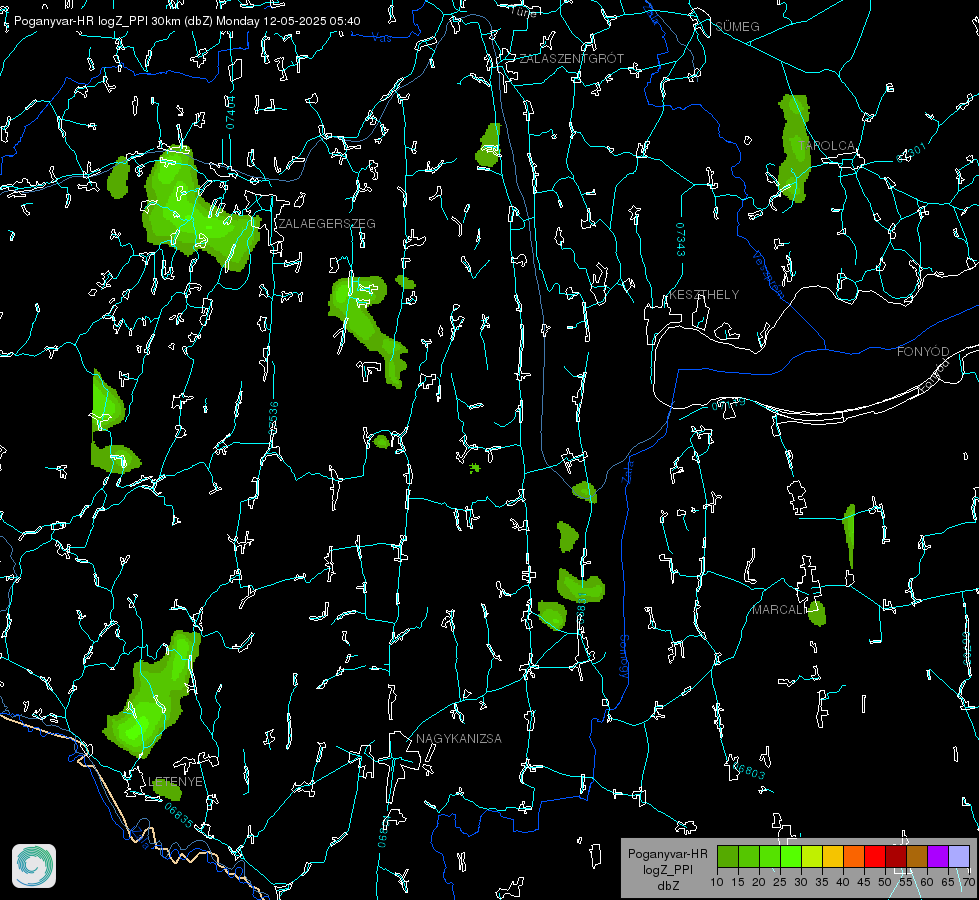Select the MARCALI city label
Screen dimensions: 979x900
coord(780,610)
